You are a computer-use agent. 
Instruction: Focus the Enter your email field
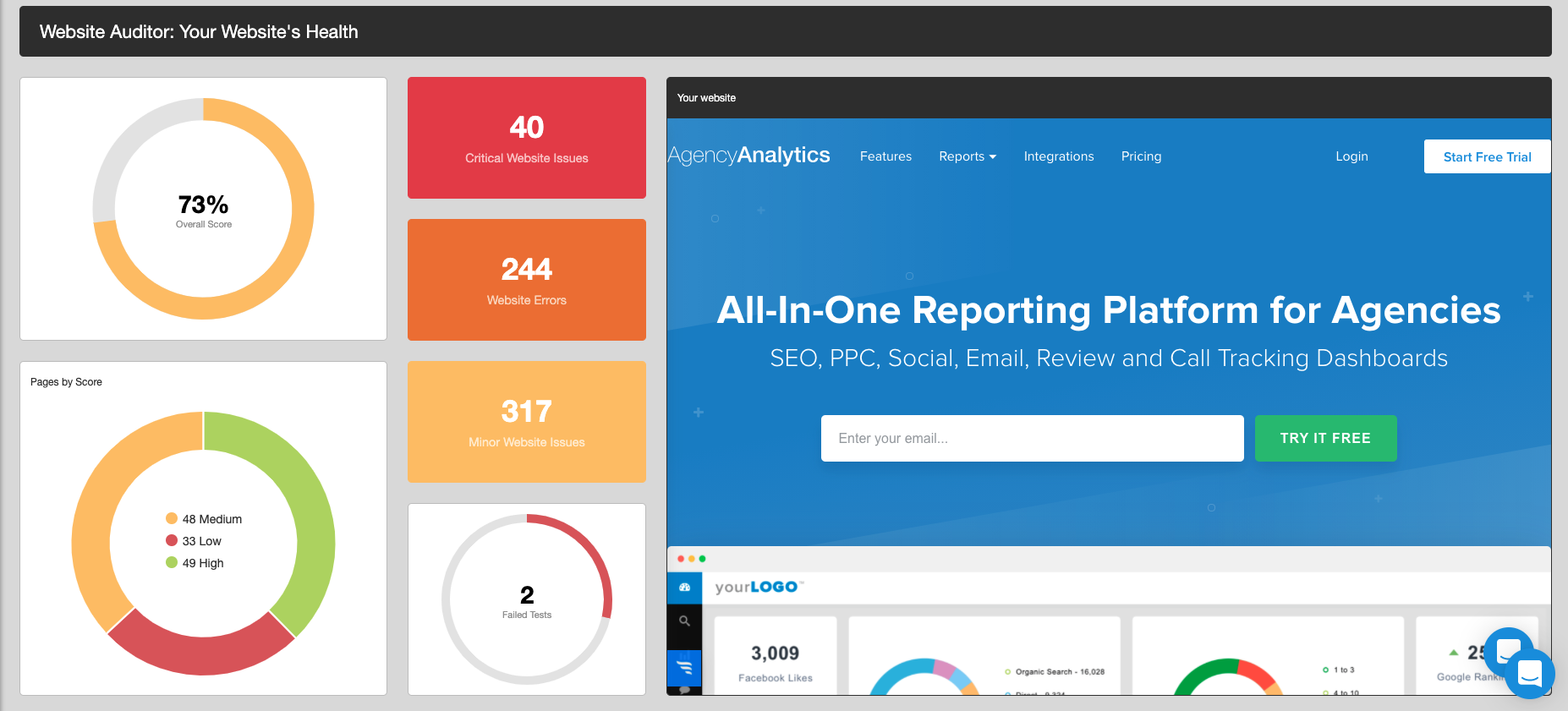click(1032, 438)
